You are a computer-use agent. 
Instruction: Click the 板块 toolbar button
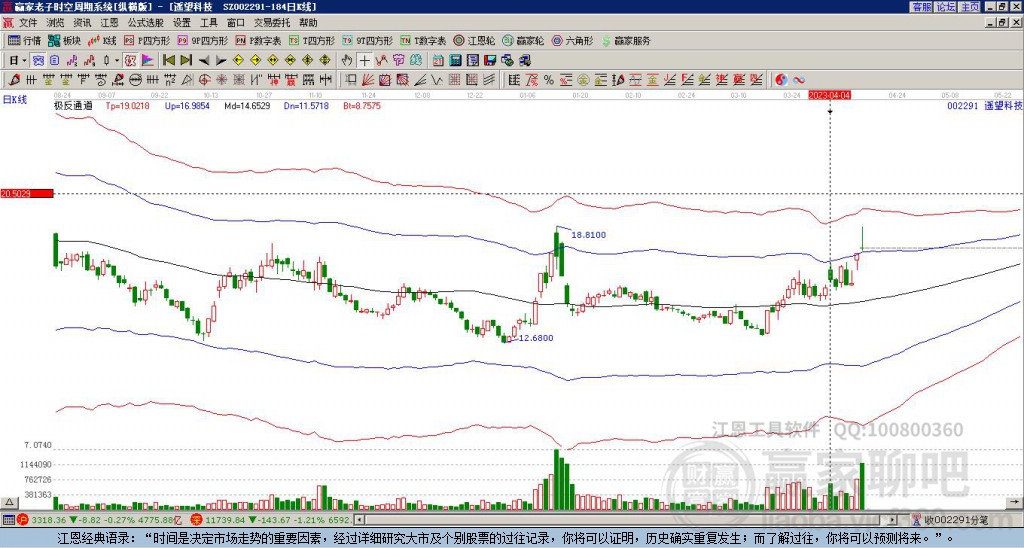click(65, 40)
